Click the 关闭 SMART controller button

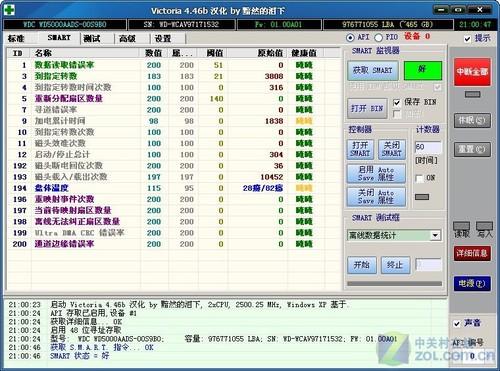tap(392, 149)
